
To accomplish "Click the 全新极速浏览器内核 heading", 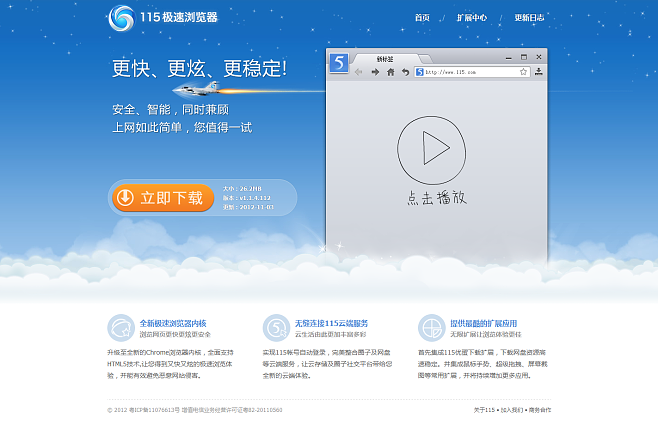I will [x=173, y=323].
